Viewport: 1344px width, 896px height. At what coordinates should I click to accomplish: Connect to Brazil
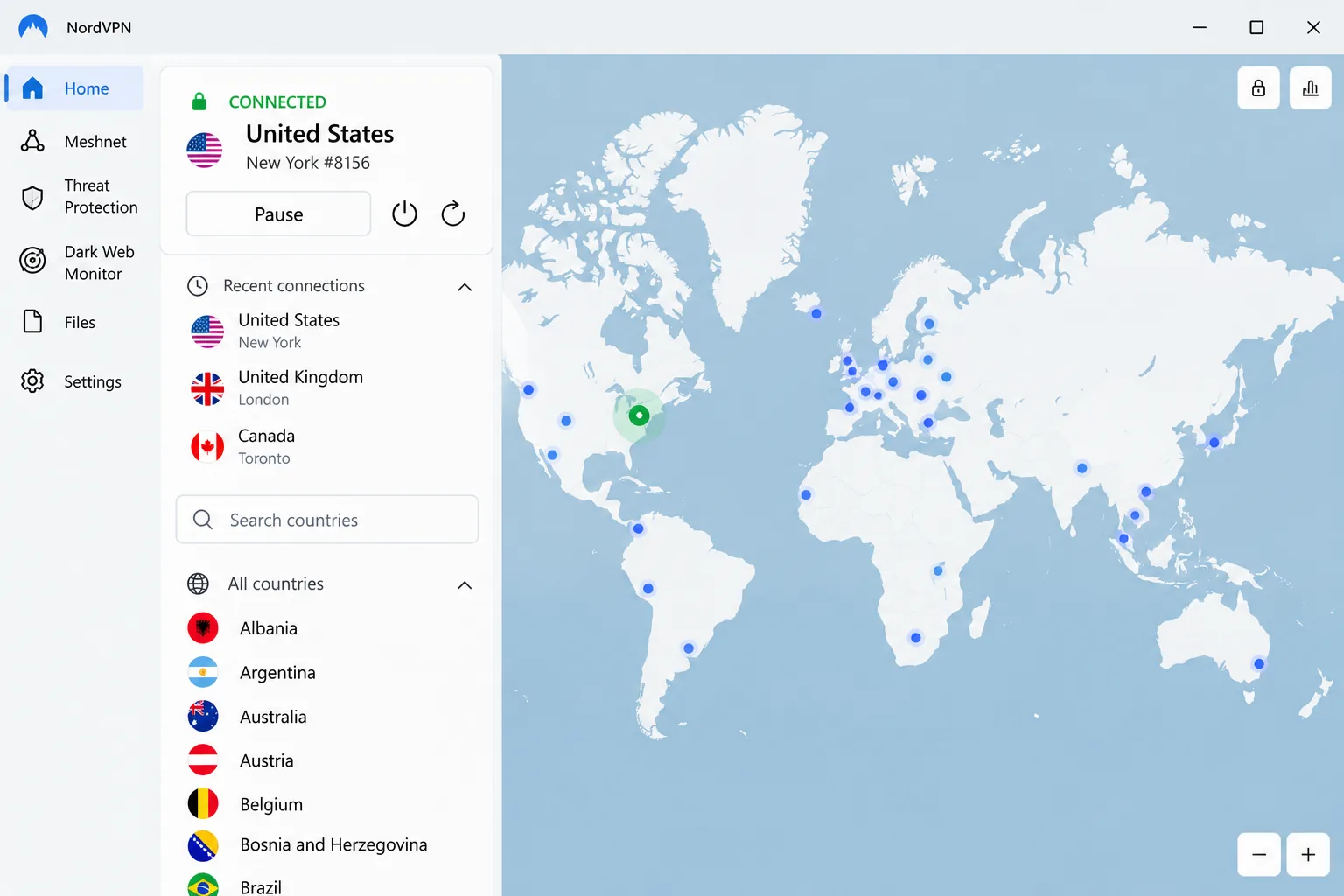click(x=326, y=885)
